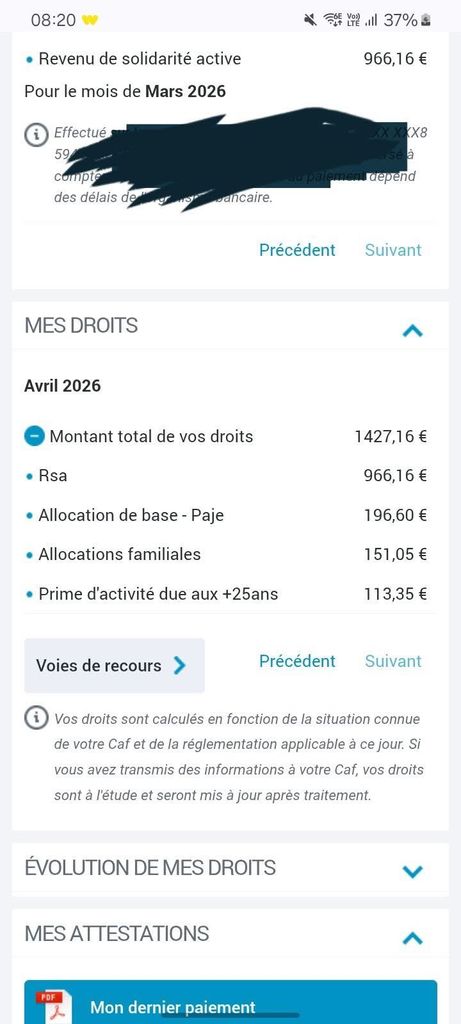Tap the info icon beside the Effectué payment note

[x=37, y=134]
